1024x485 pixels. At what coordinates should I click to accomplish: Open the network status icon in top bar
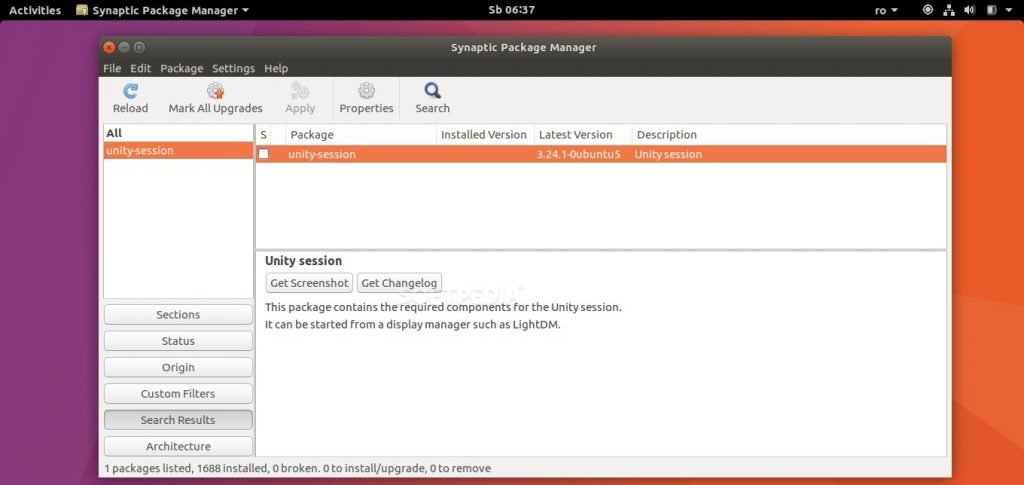[948, 10]
